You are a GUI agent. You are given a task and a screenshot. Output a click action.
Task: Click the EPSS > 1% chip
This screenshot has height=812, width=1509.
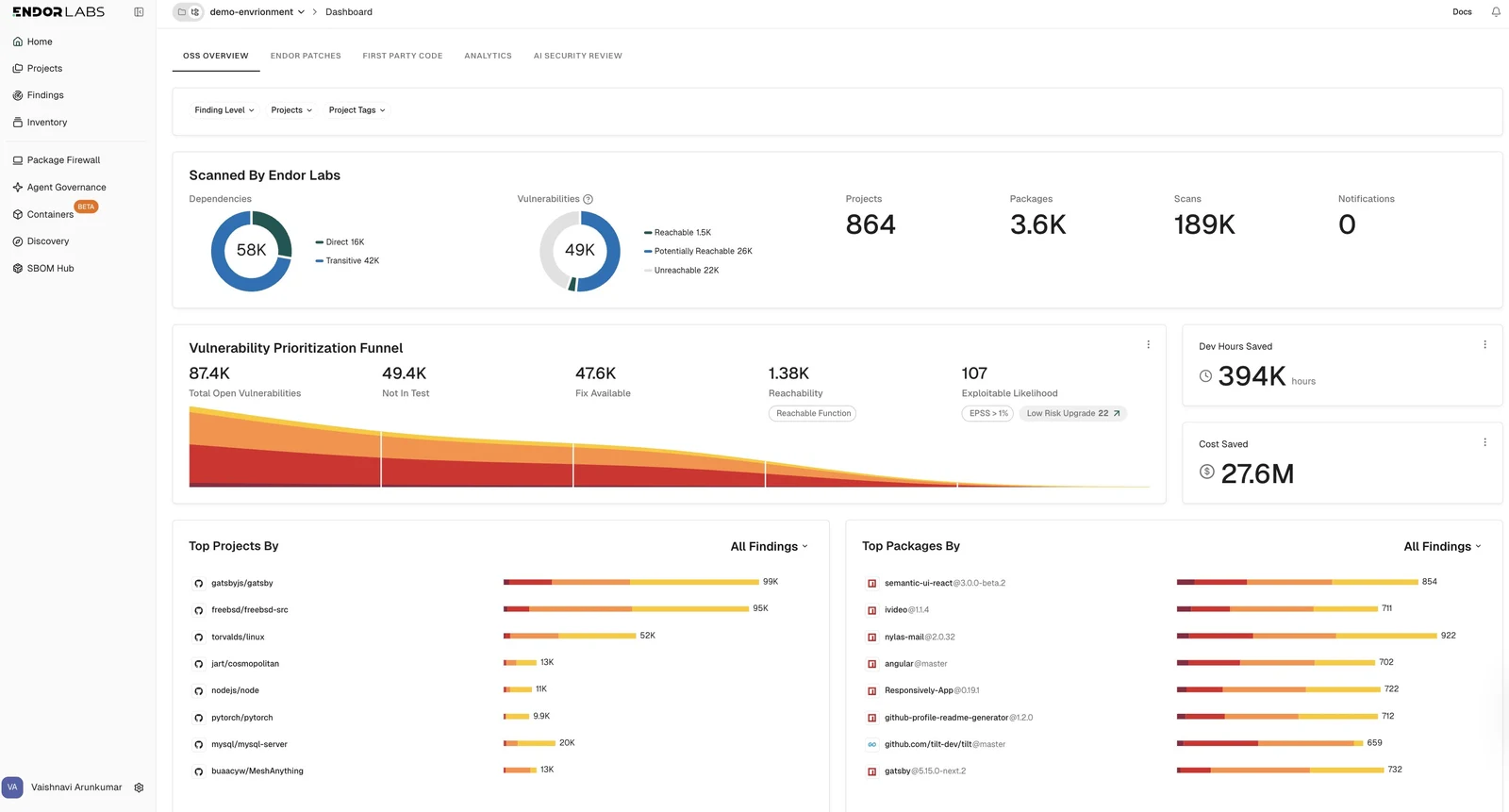point(988,413)
